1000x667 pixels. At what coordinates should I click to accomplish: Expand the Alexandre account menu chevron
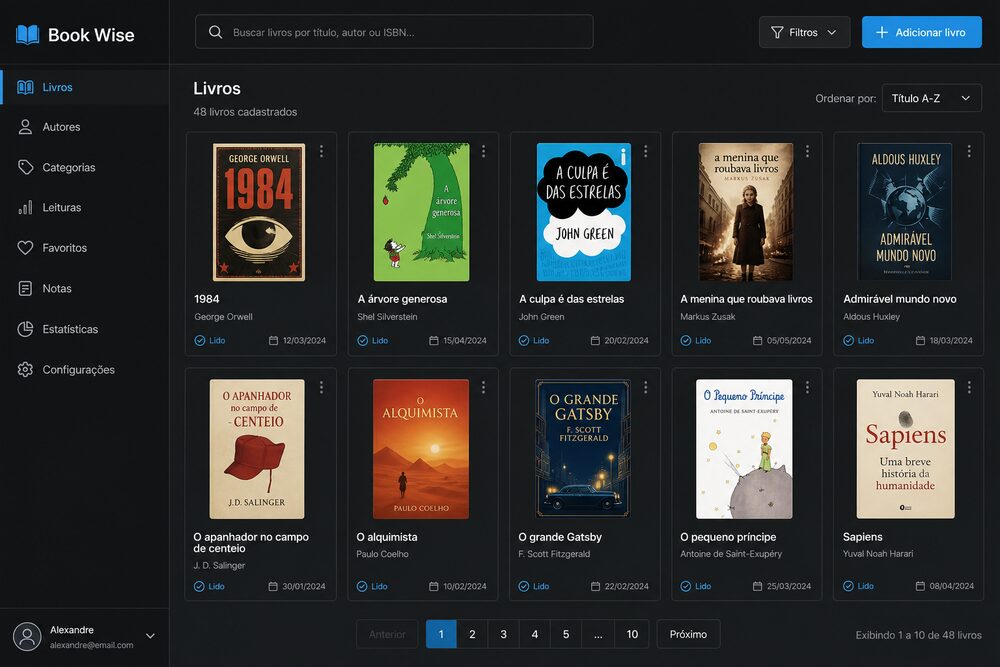click(151, 636)
